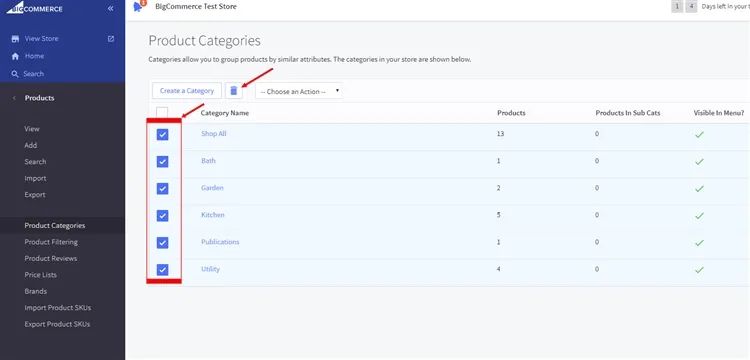Go back using Products chevron arrow
The height and width of the screenshot is (360, 750).
tap(14, 98)
